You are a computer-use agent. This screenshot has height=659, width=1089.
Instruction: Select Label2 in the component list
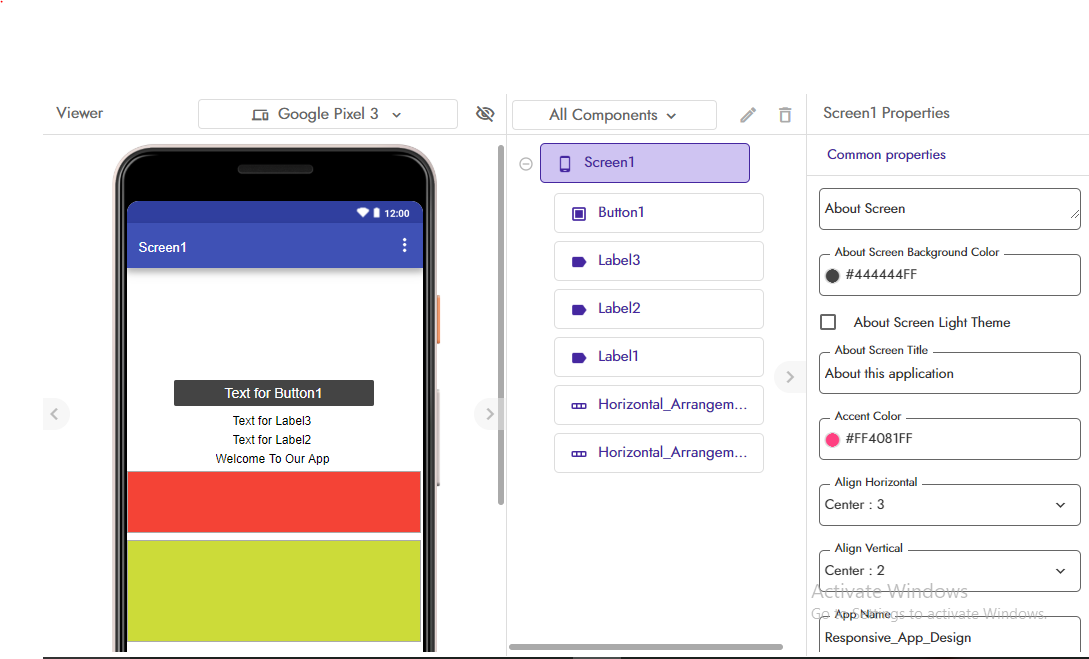658,309
